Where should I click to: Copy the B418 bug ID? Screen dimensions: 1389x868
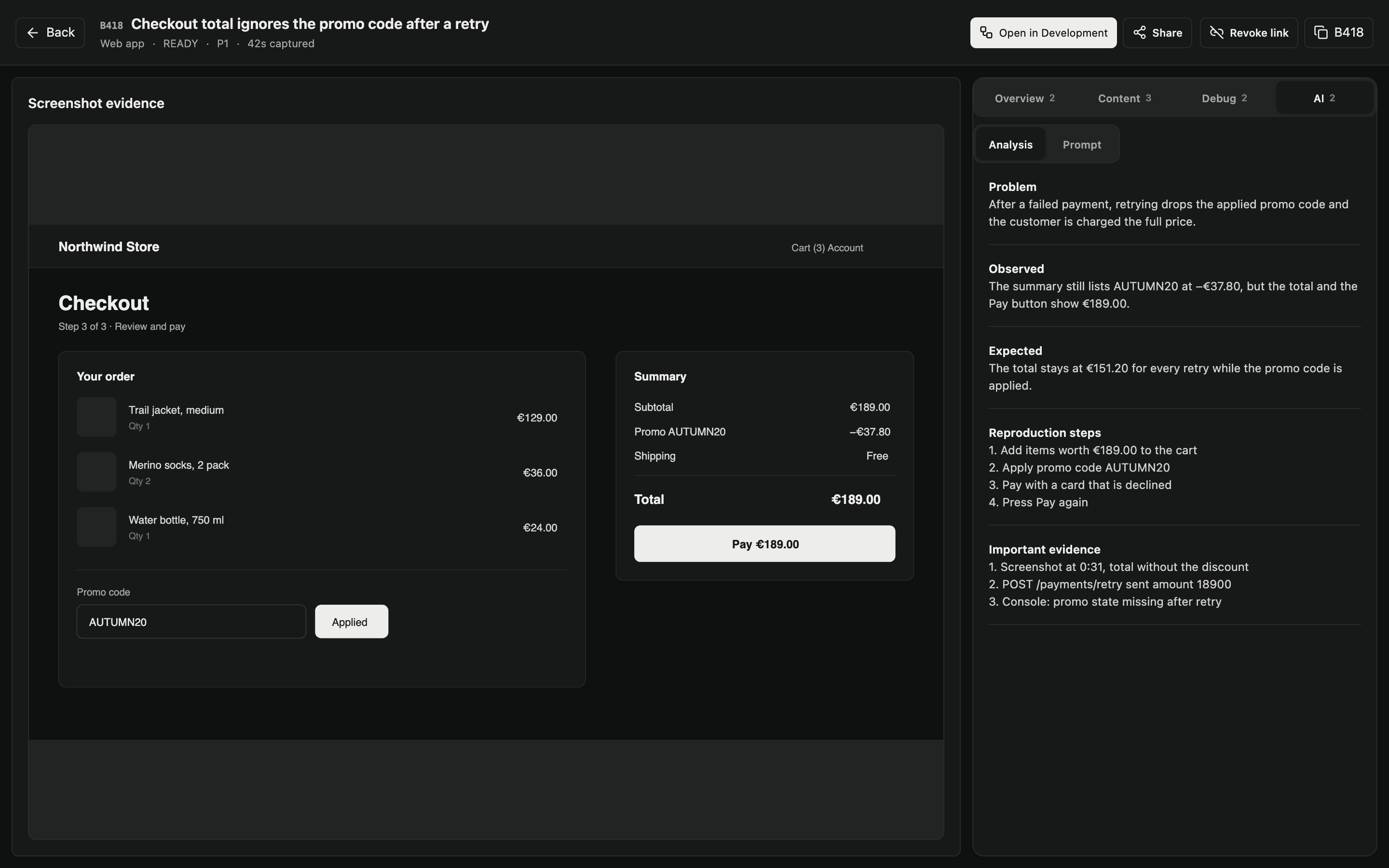point(1338,33)
